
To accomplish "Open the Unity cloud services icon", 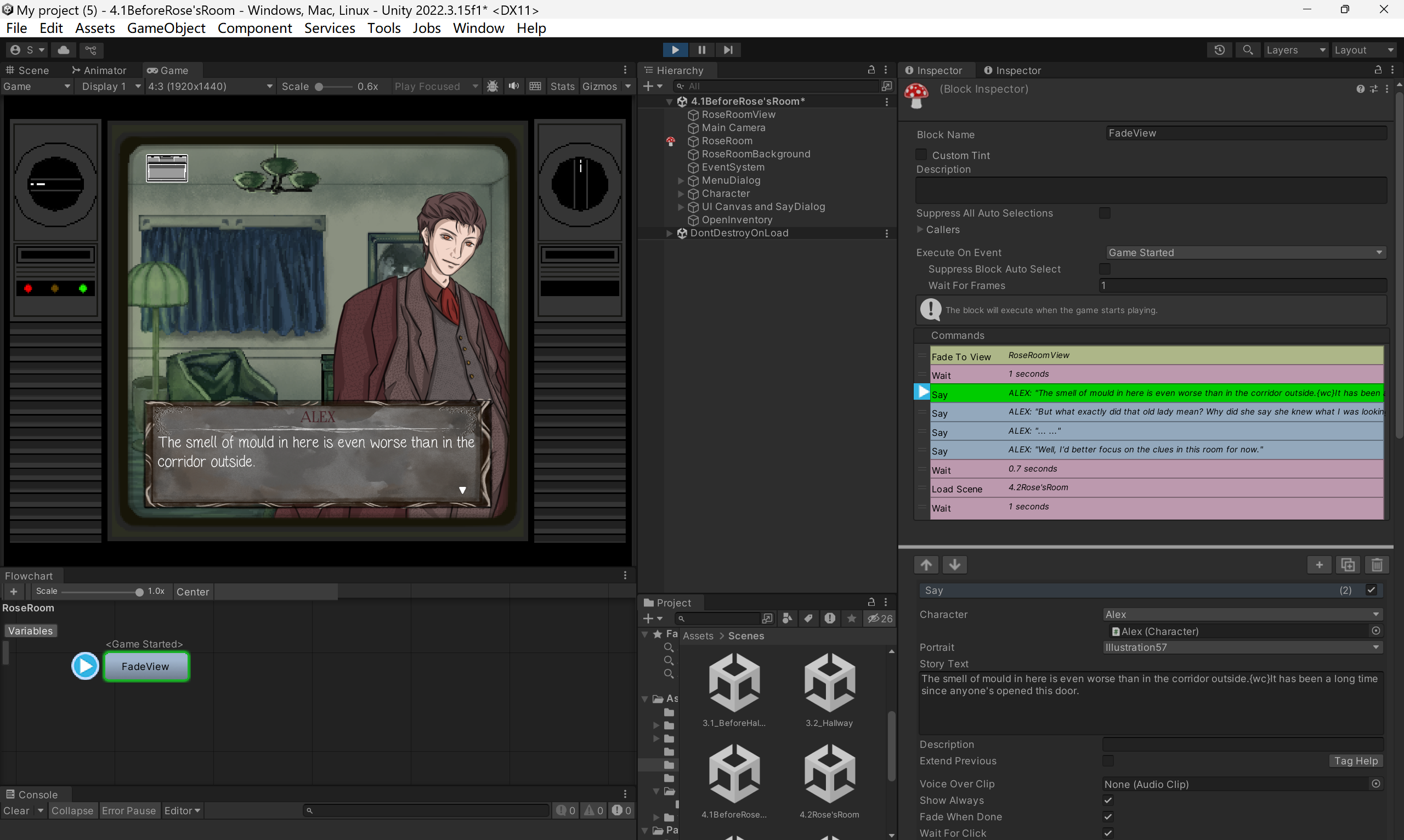I will point(64,50).
